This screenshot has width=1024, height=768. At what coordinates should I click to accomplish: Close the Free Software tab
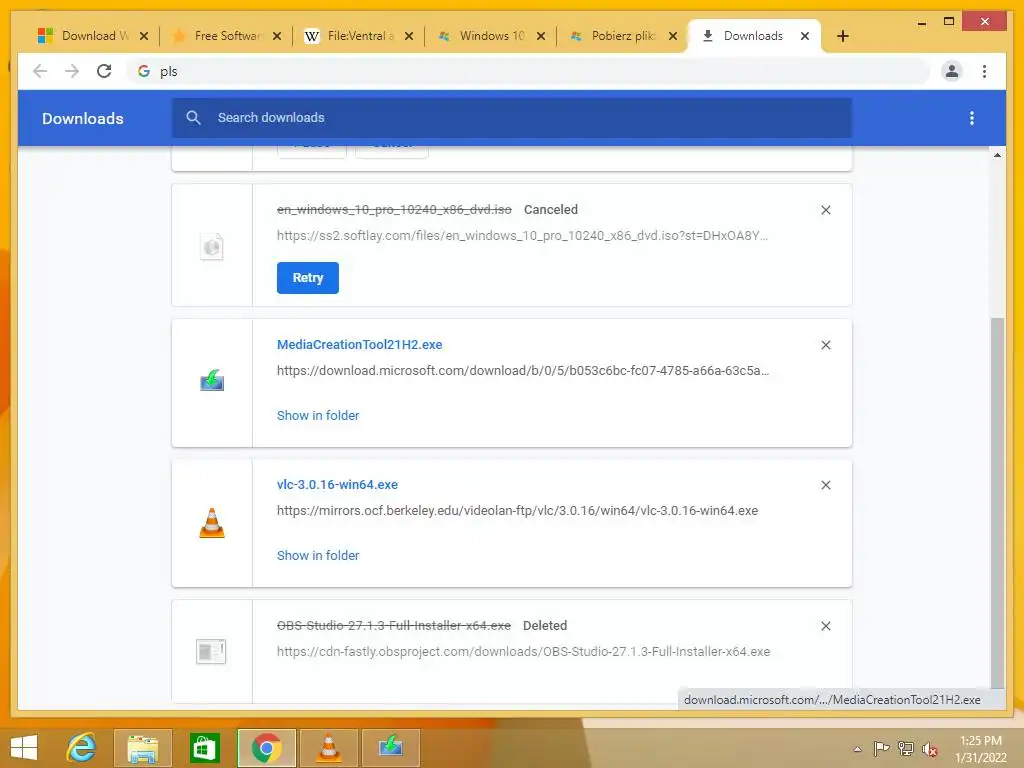coord(276,36)
